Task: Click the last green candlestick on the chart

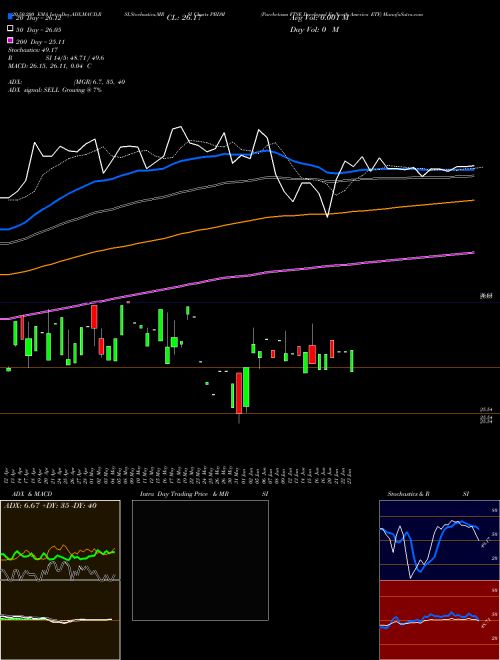Action: (x=352, y=361)
